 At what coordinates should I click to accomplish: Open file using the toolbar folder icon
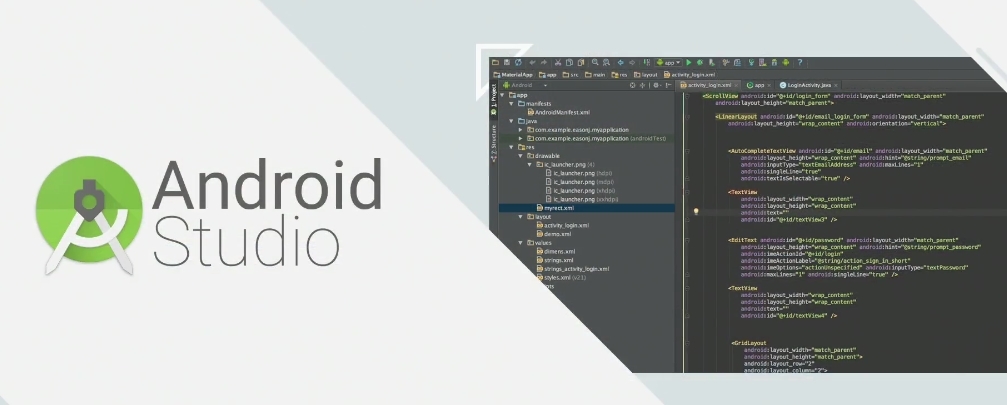495,62
